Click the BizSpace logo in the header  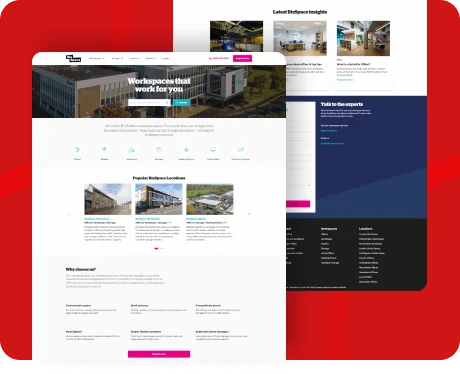(73, 59)
